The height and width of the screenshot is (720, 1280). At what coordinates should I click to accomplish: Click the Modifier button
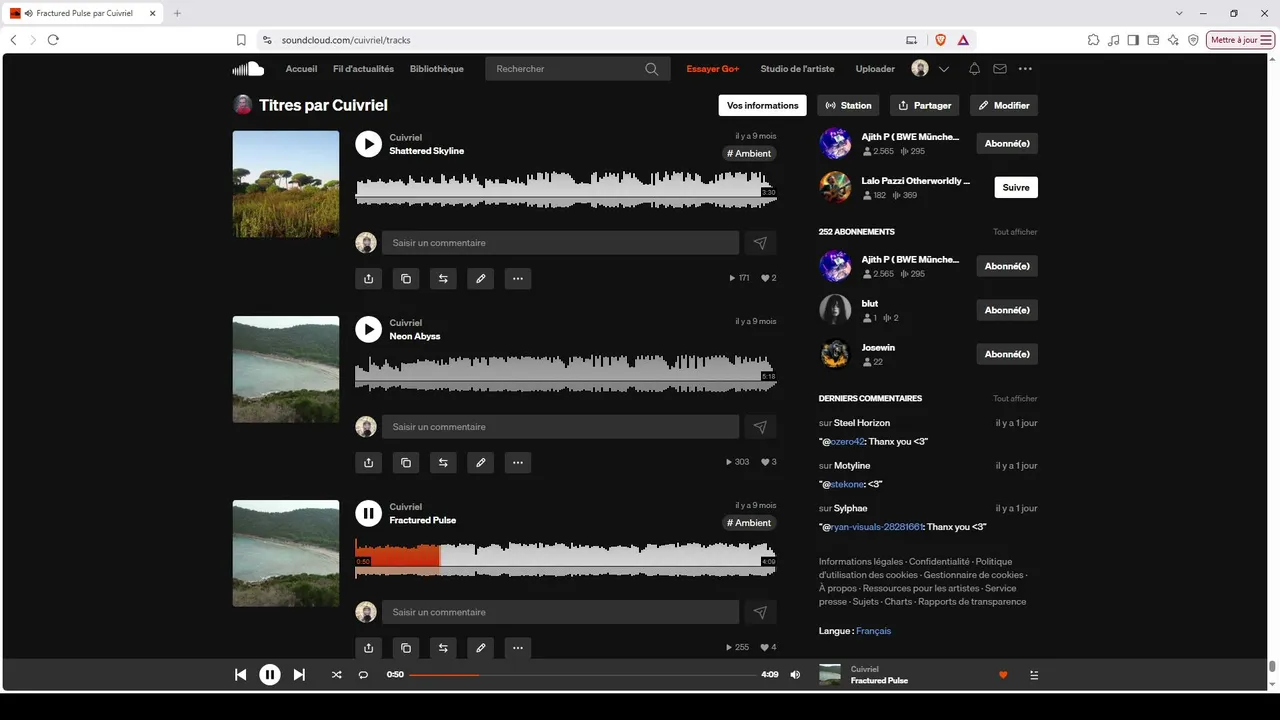point(1004,105)
